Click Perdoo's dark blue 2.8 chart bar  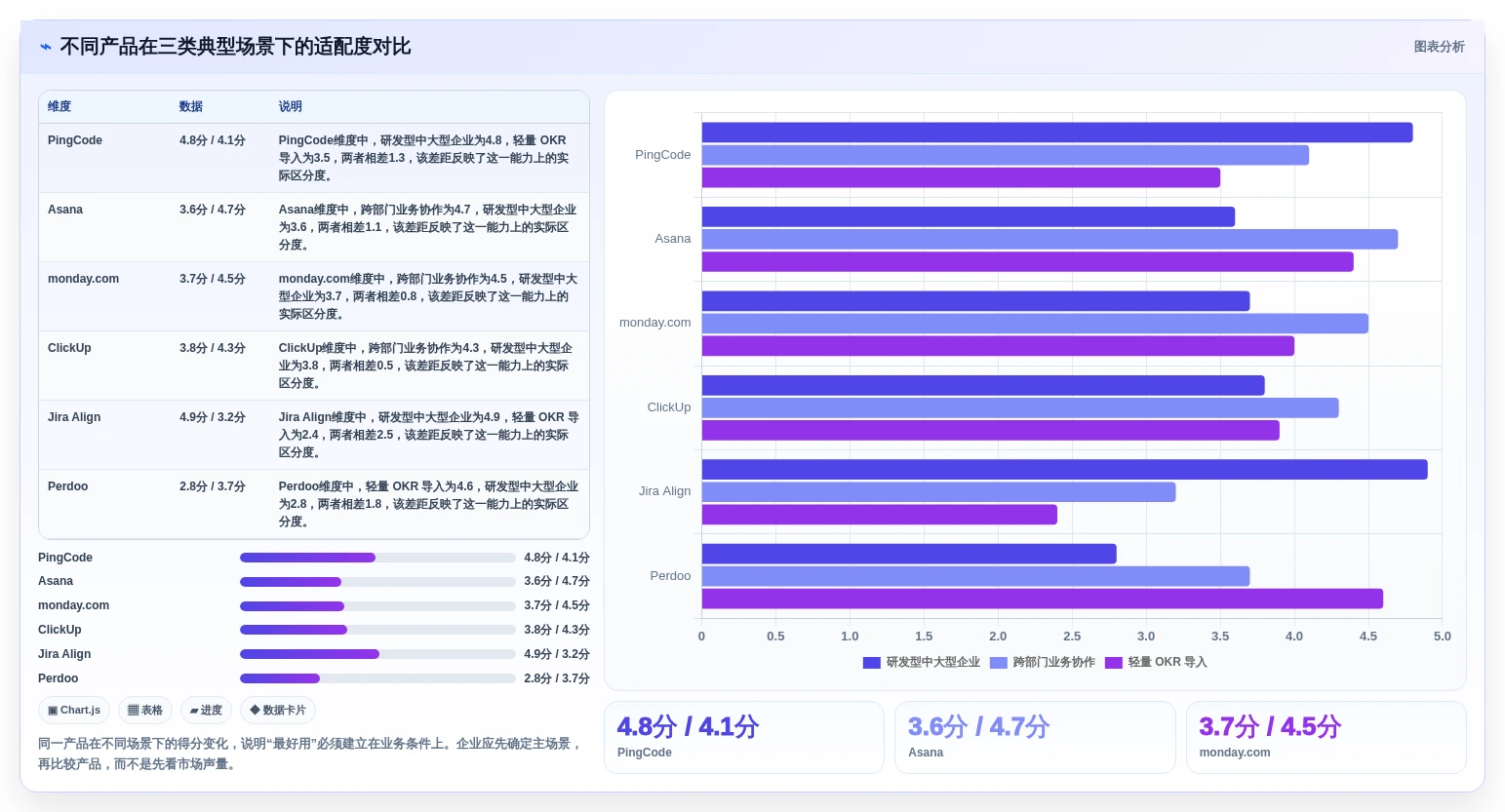909,554
